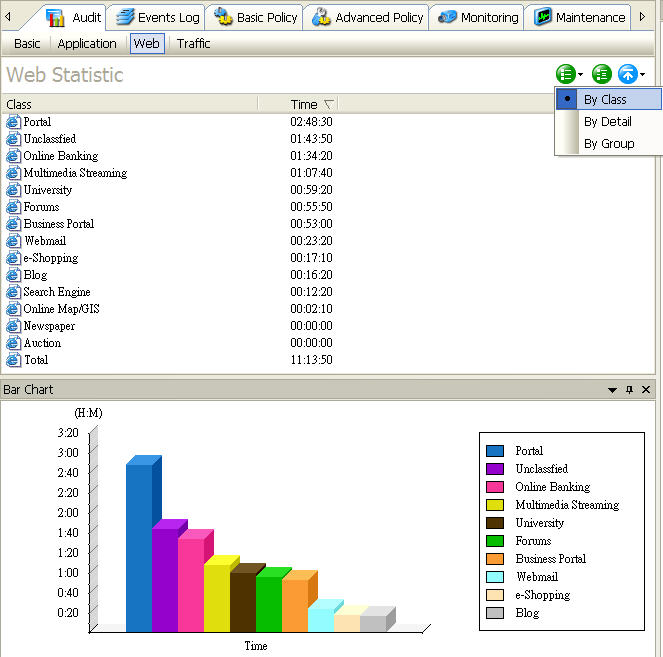Viewport: 663px width, 657px height.
Task: Click the time value 02:48:30
Action: [311, 122]
